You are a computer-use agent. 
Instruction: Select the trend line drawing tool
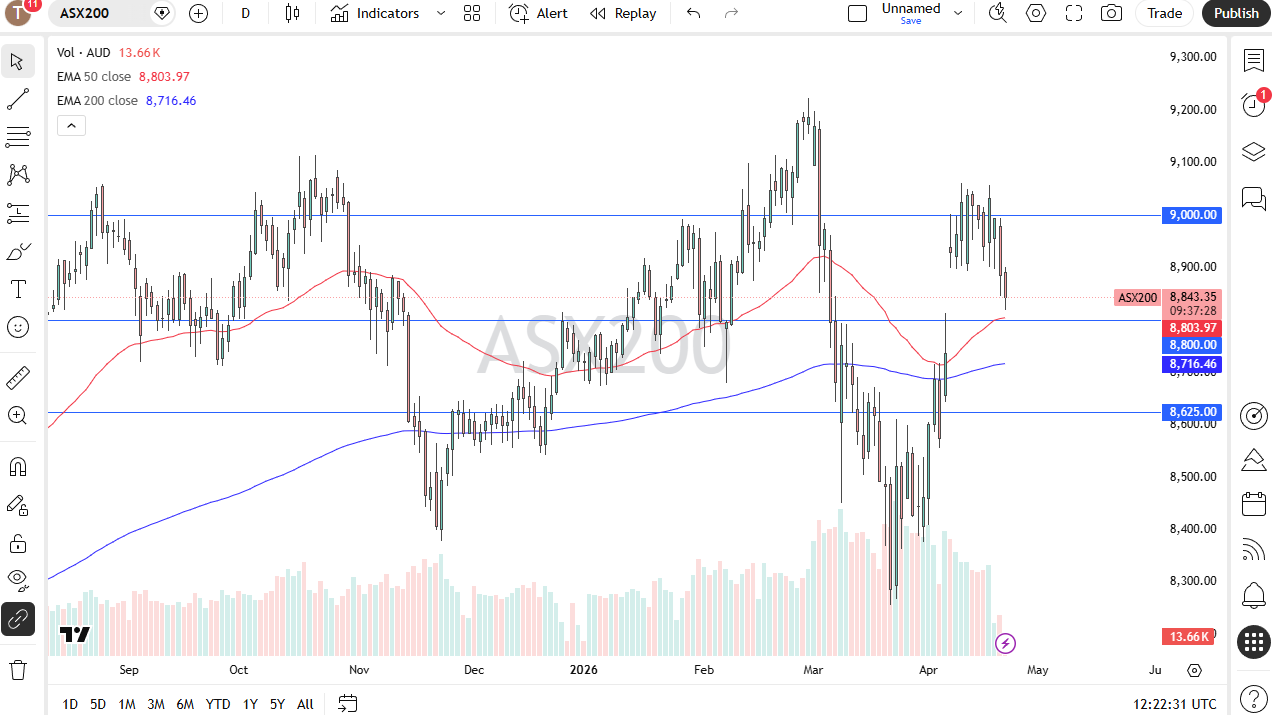click(17, 99)
